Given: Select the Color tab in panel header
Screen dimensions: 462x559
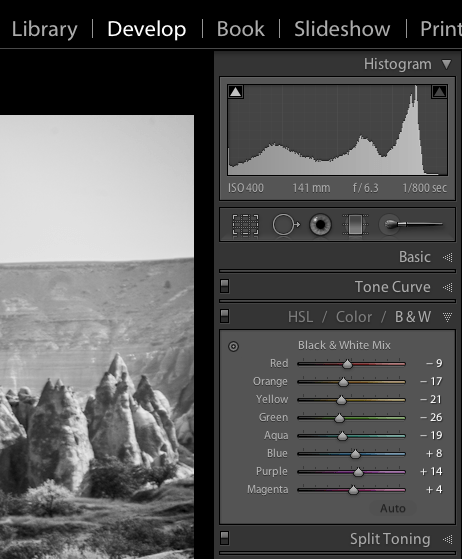Looking at the screenshot, I should tap(354, 317).
